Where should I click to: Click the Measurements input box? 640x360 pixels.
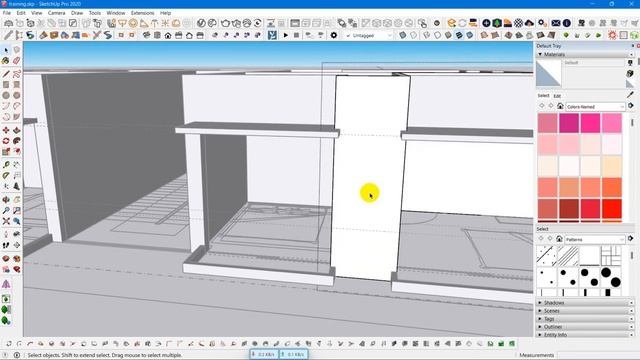(597, 355)
